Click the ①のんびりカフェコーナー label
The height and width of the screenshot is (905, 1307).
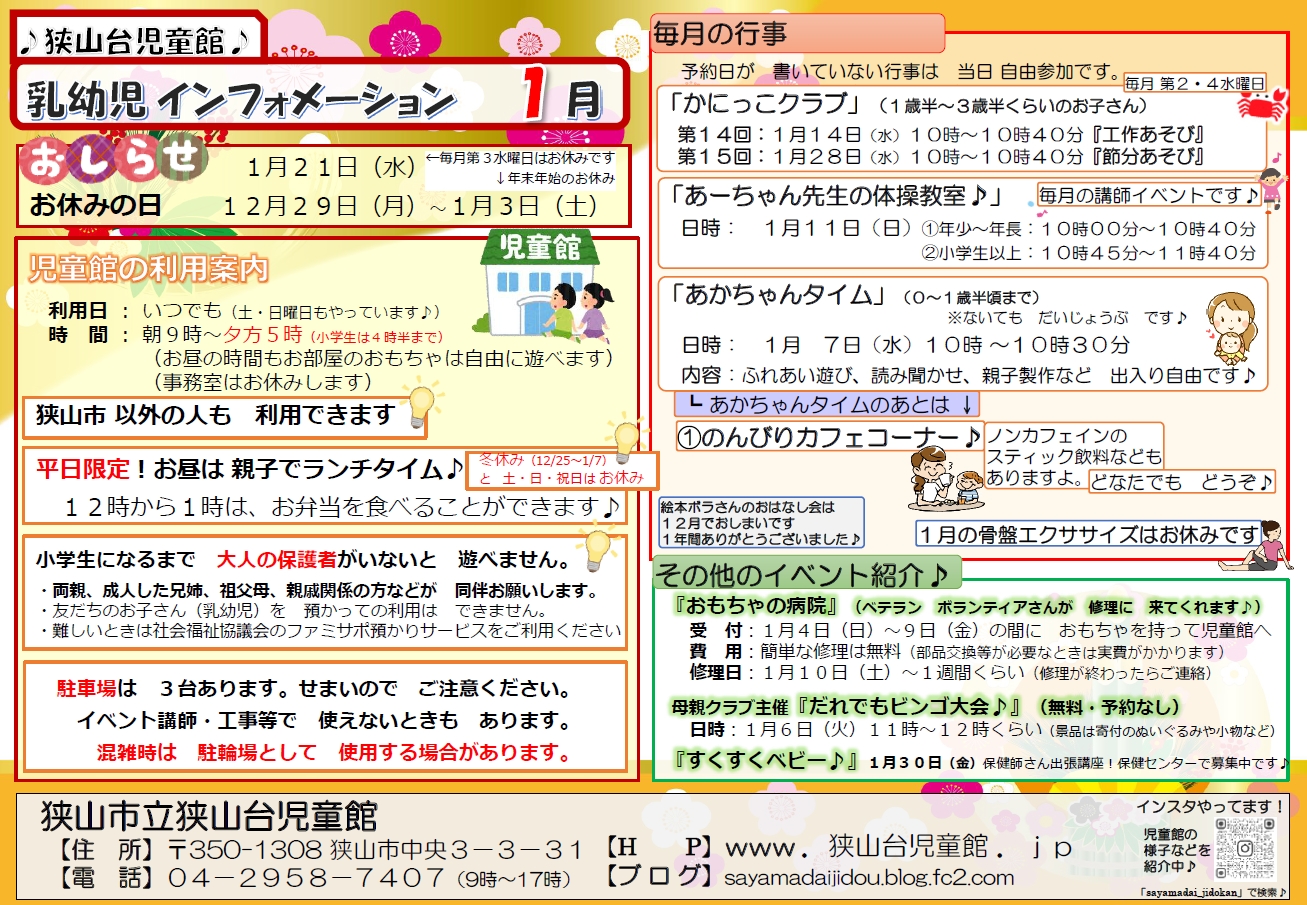pos(830,437)
